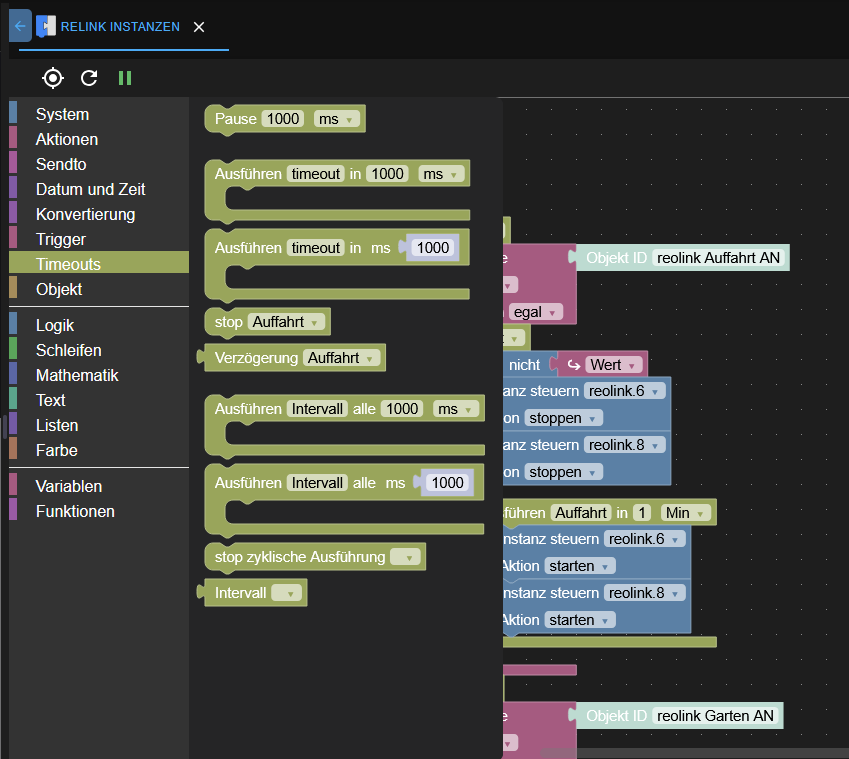Viewport: 849px width, 759px height.
Task: Edit the 1000 value in Pause block
Action: (x=283, y=119)
